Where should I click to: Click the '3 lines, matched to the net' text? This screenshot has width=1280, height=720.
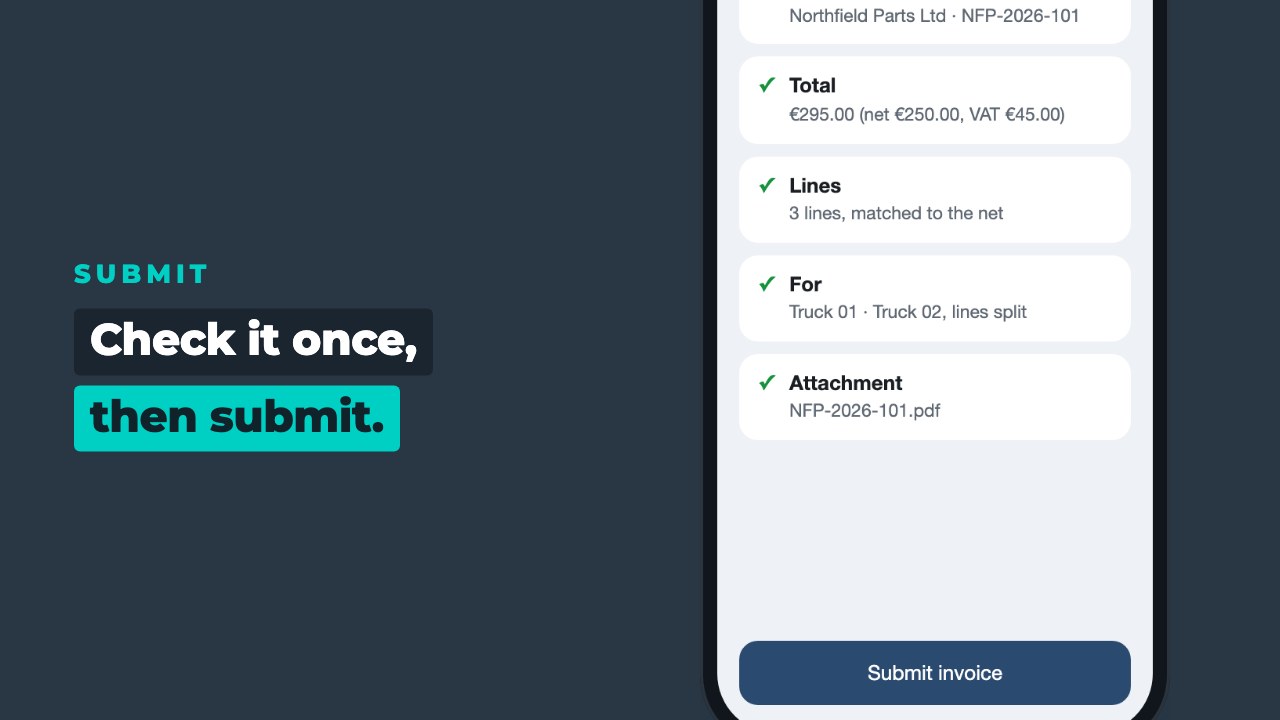tap(896, 213)
